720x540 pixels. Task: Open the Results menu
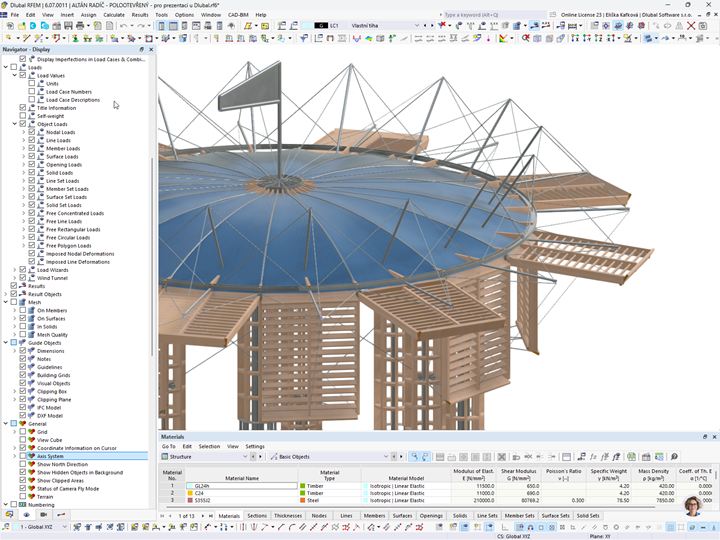140,15
